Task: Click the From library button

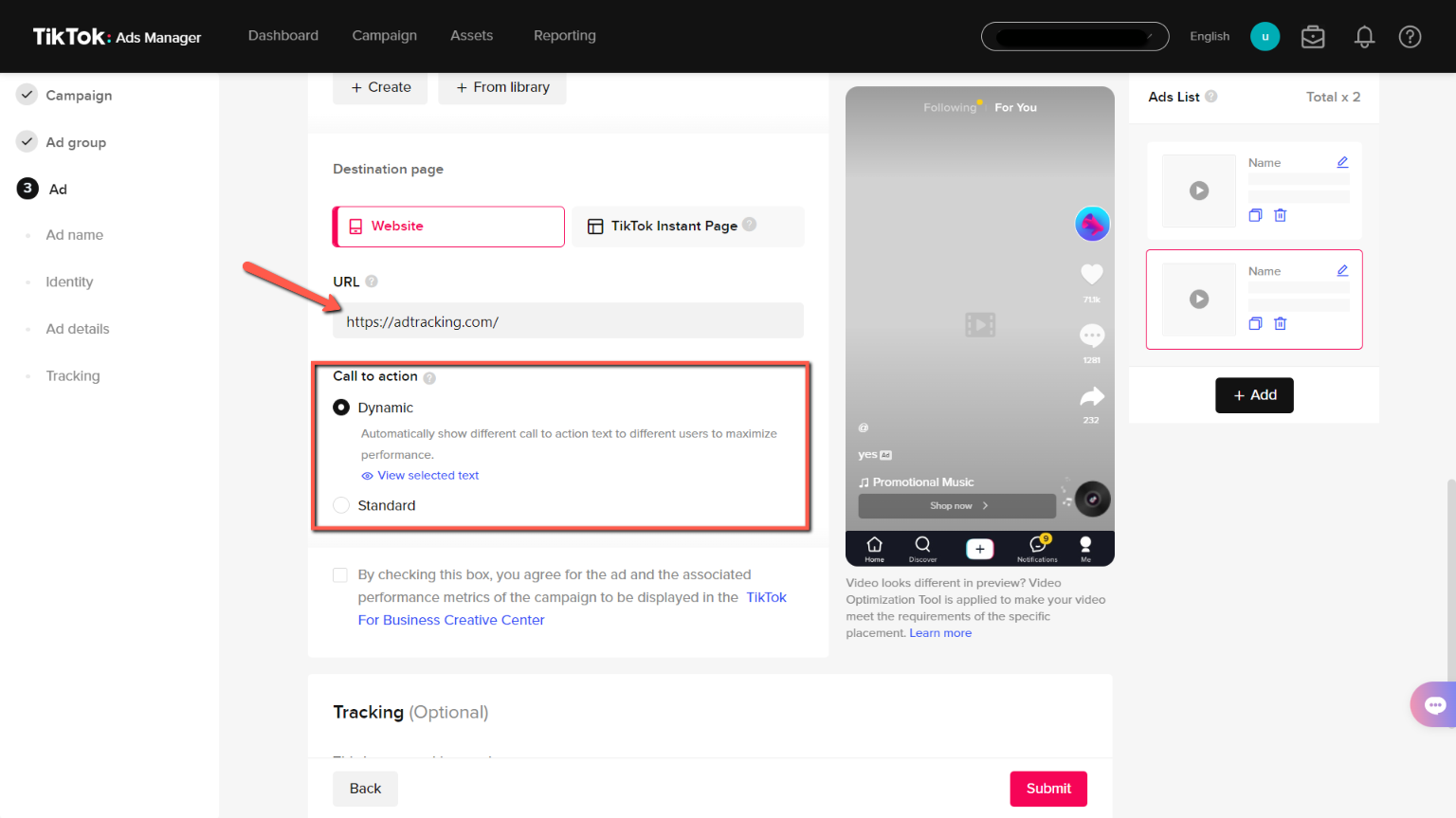Action: 502,87
